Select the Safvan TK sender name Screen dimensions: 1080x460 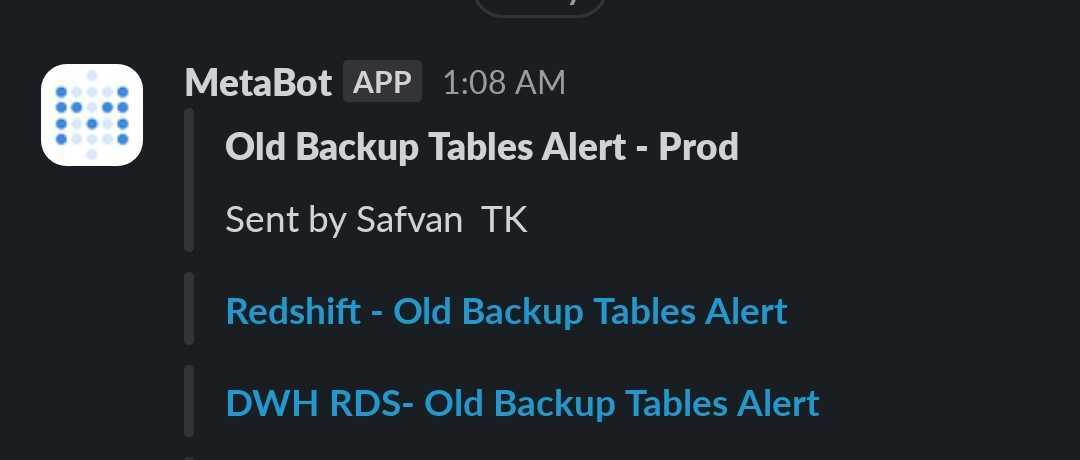point(442,220)
